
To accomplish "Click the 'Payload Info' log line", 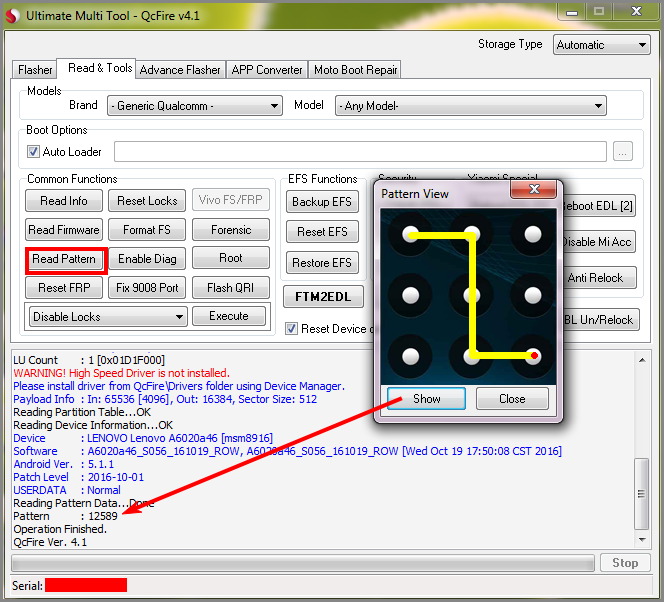I will tap(165, 399).
